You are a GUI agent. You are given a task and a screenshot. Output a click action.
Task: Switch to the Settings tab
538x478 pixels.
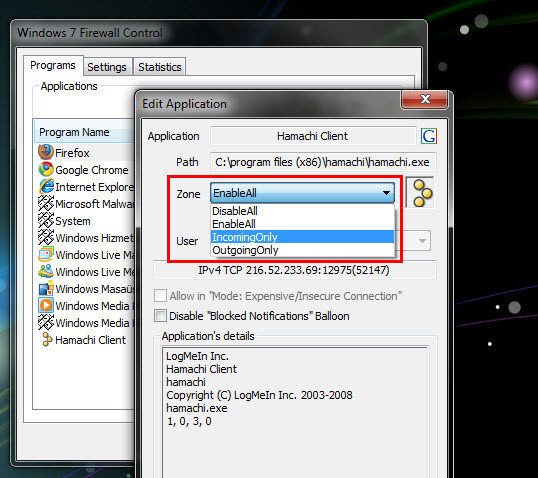coord(107,67)
